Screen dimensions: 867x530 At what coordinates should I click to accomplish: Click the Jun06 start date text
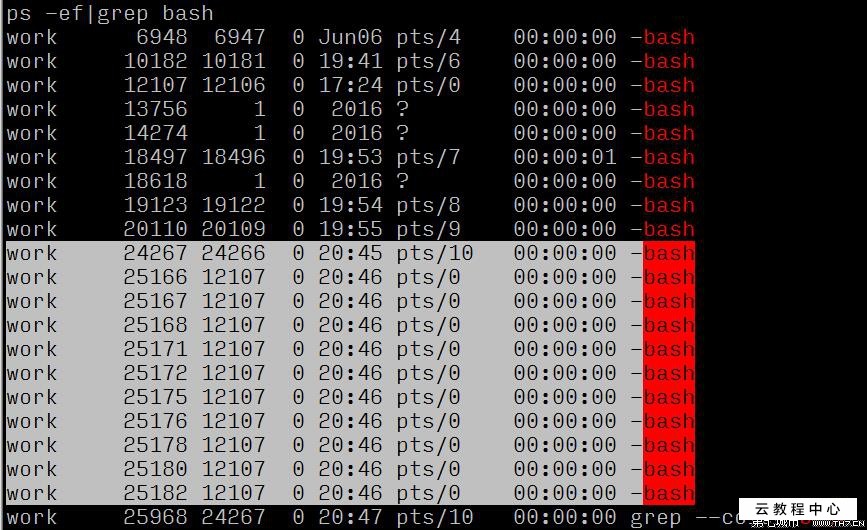[x=350, y=37]
